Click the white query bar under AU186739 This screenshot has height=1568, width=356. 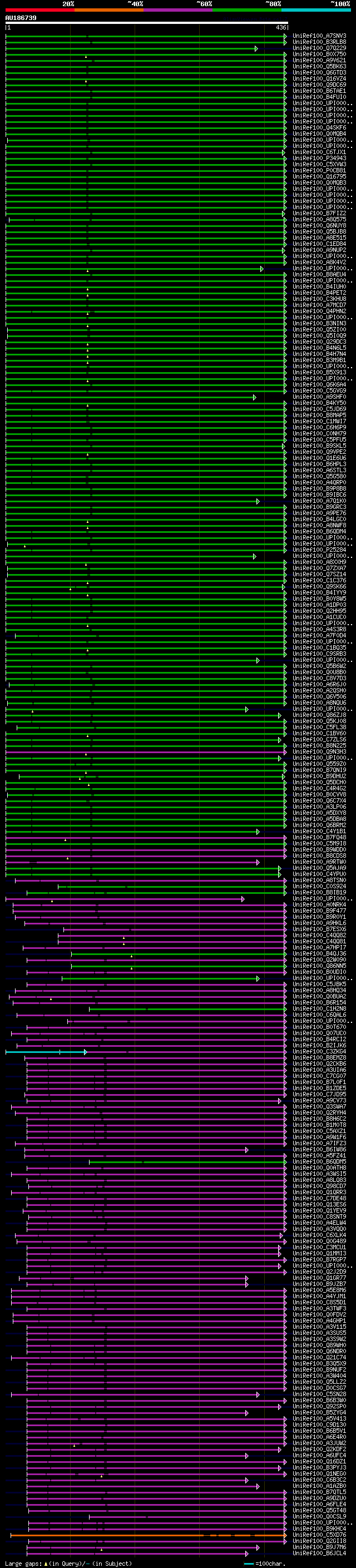coord(147,23)
